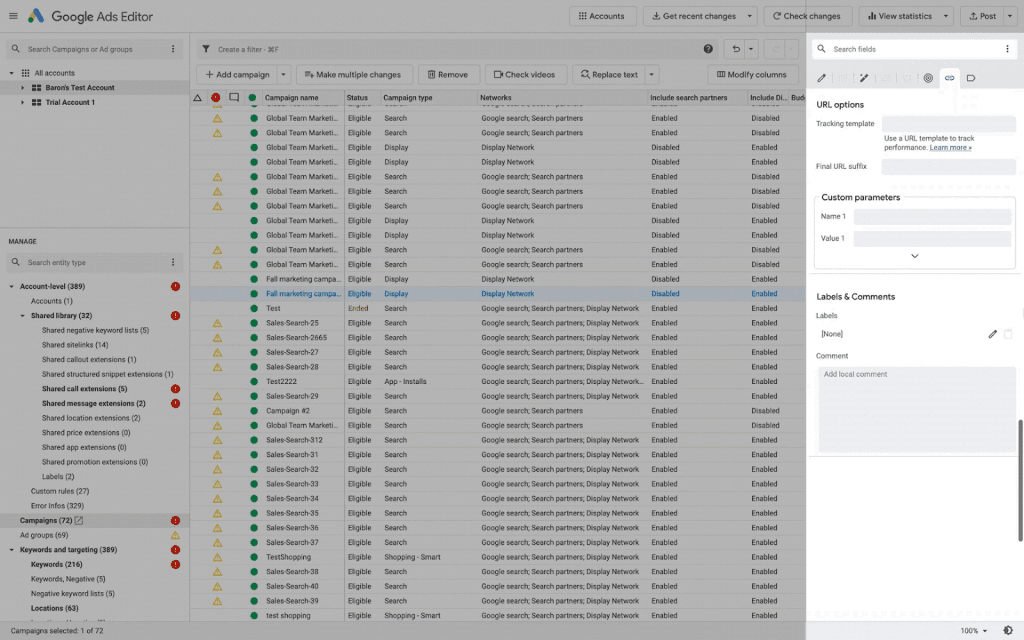1024x640 pixels.
Task: Click the right panel vertical scrollbar
Action: 1020,480
